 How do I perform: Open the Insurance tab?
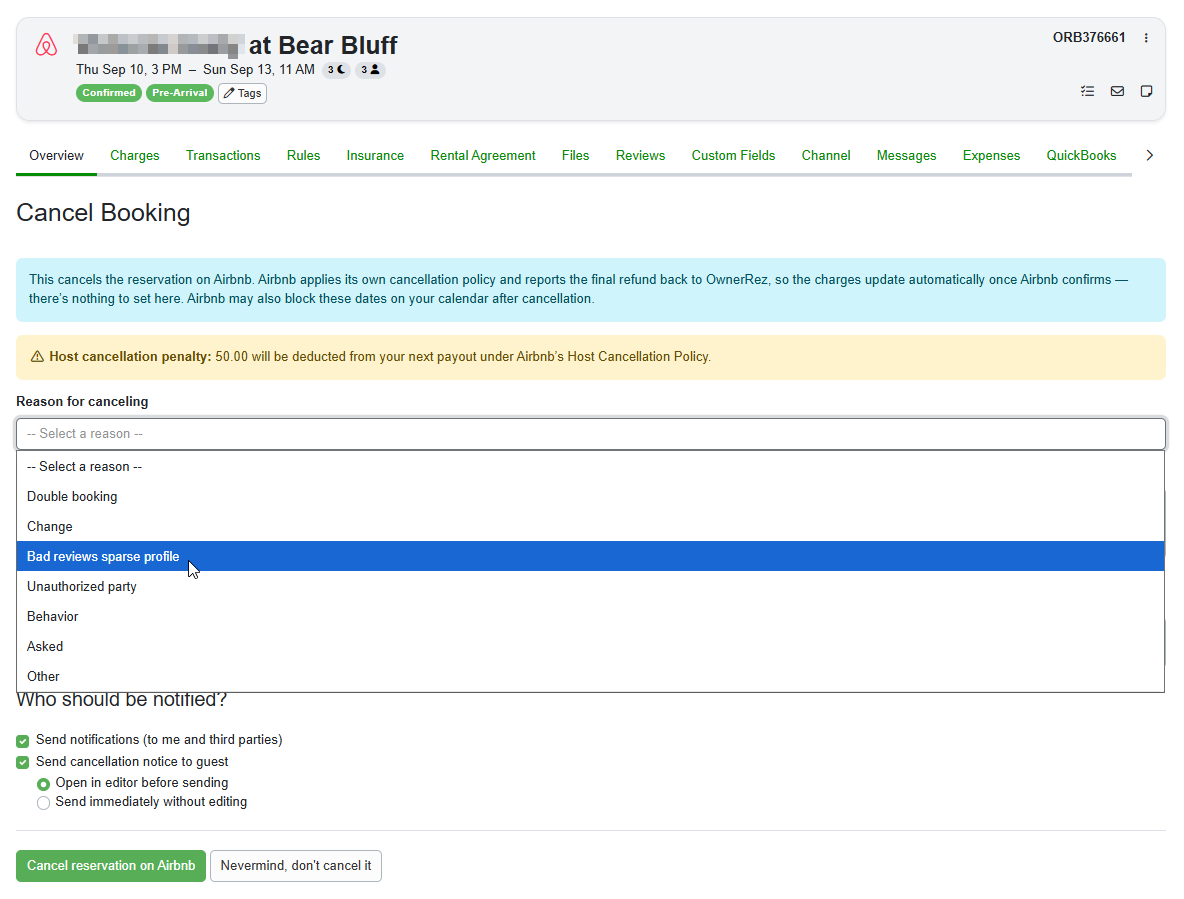375,155
